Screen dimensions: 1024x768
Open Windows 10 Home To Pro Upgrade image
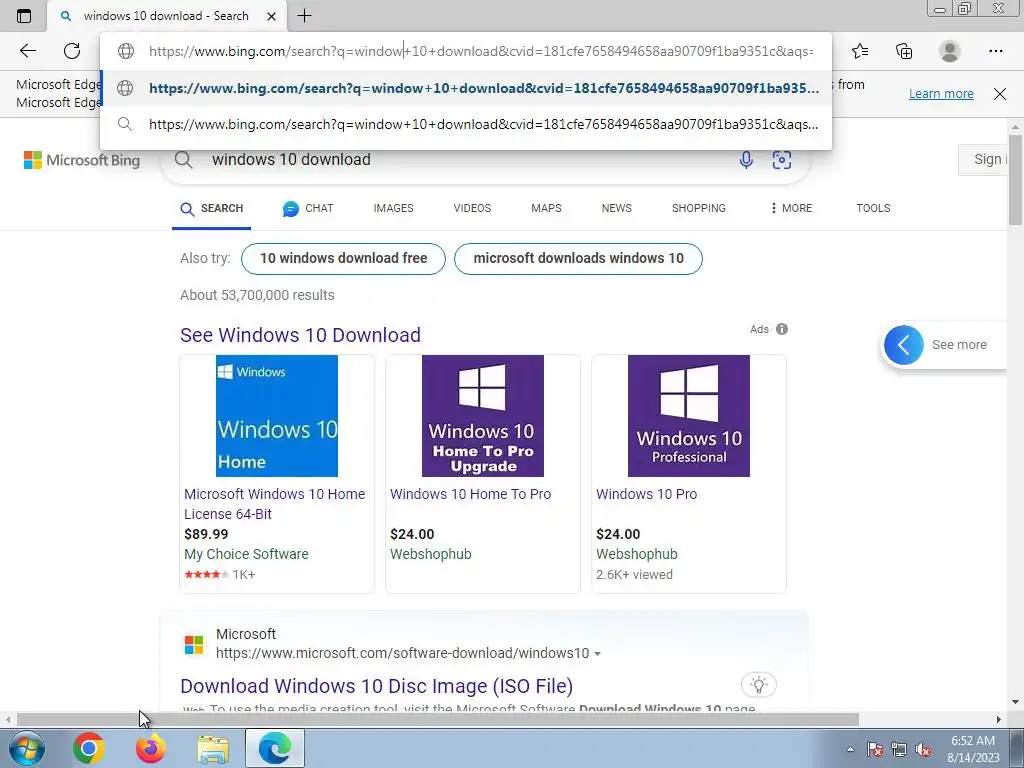483,416
